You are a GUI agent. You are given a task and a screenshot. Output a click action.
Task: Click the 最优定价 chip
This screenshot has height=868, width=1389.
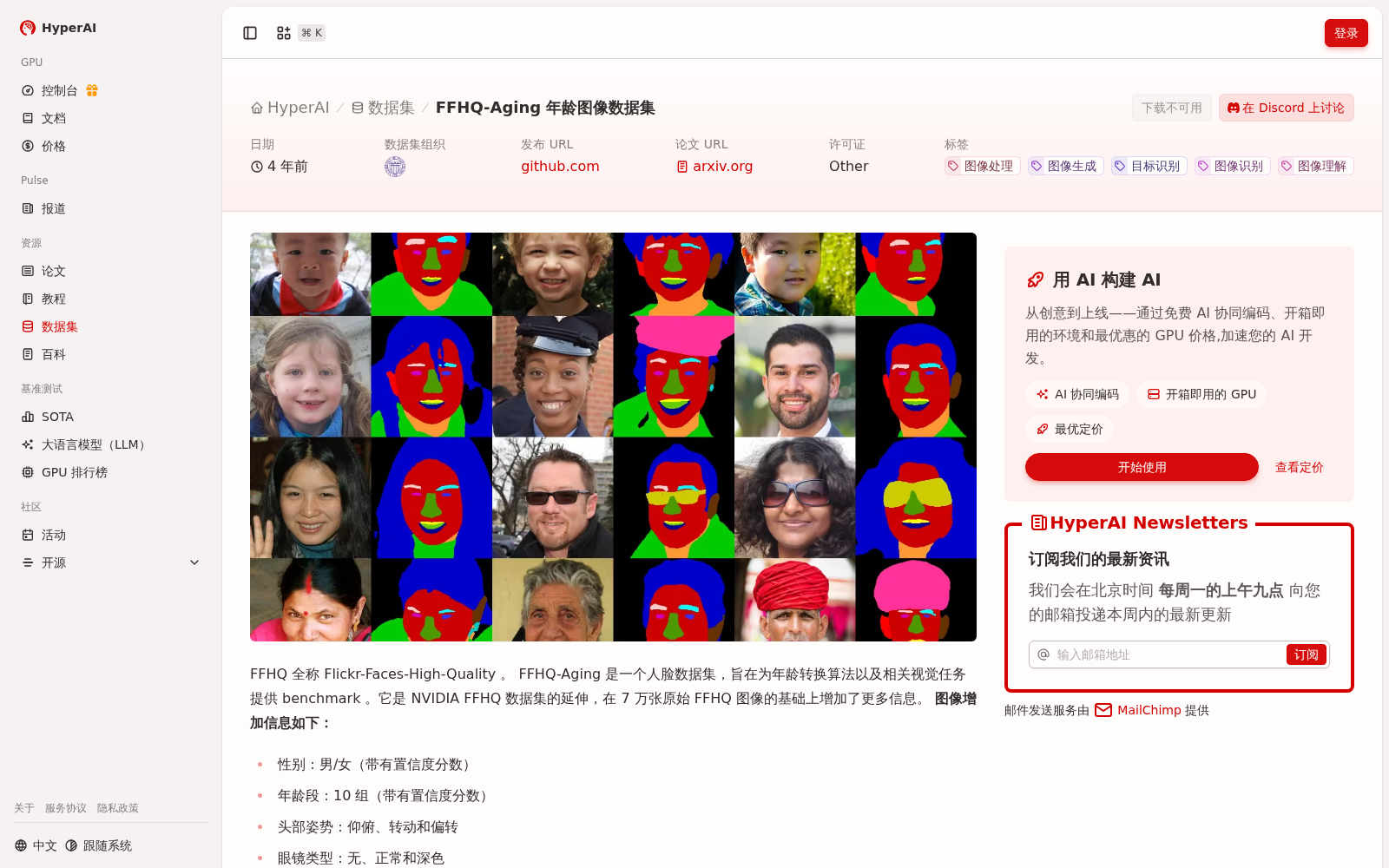1070,429
